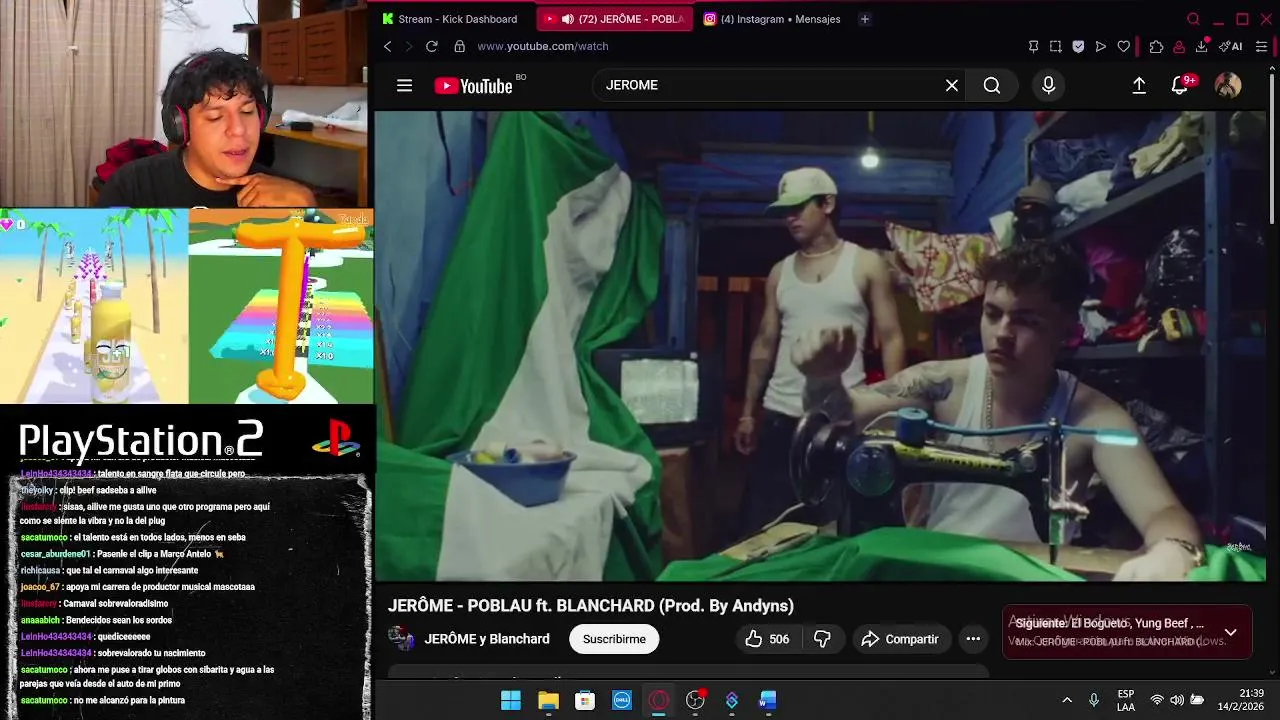This screenshot has height=720, width=1280.
Task: Click the send-to-flow arrow icon
Action: click(1101, 46)
